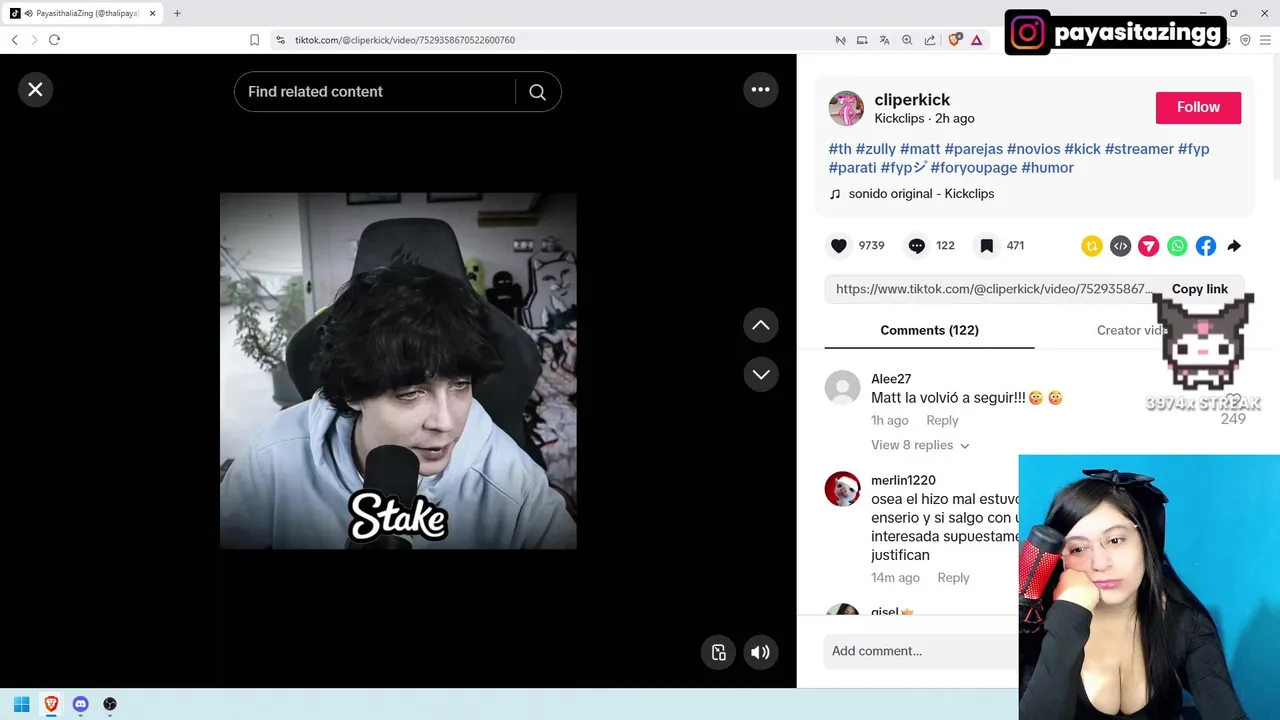
Task: Mute the video with the speaker icon
Action: point(760,652)
